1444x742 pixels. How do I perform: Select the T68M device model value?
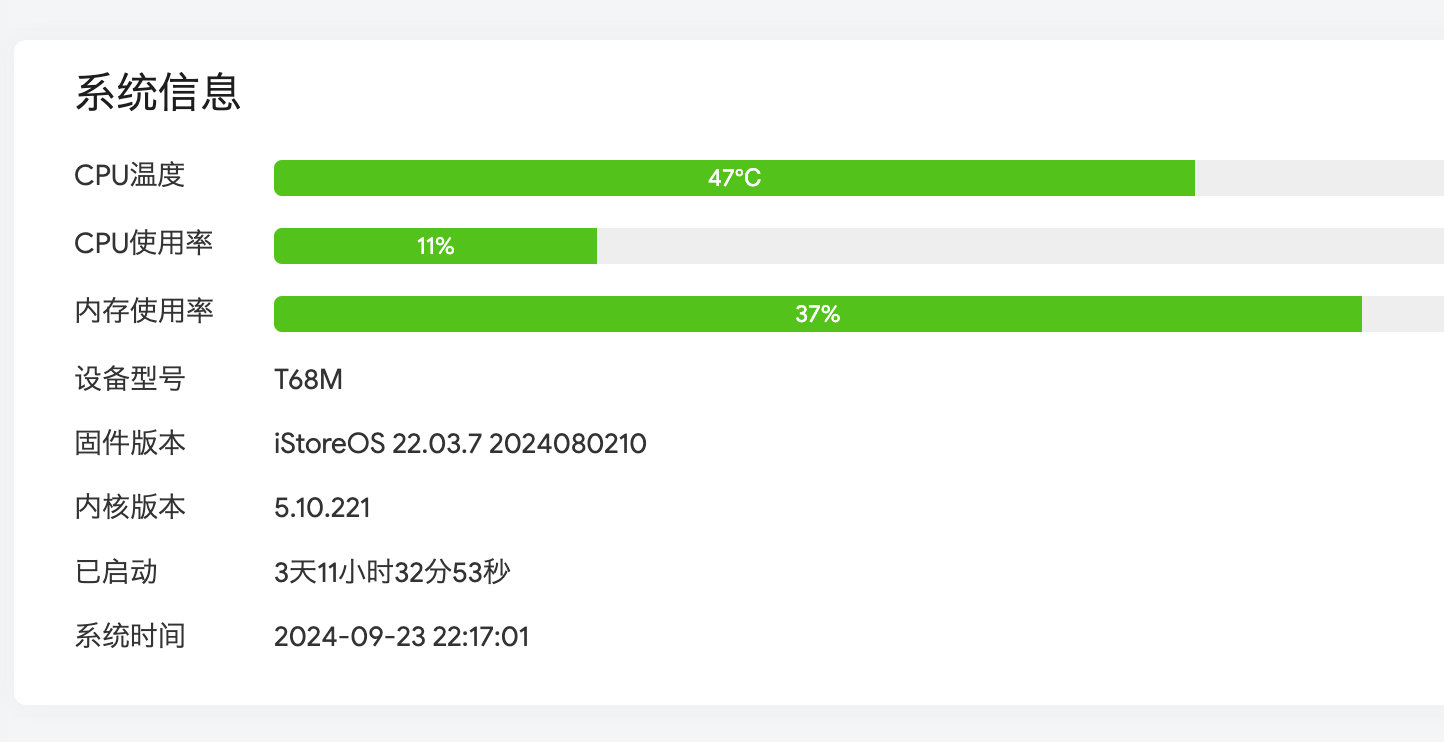[308, 380]
